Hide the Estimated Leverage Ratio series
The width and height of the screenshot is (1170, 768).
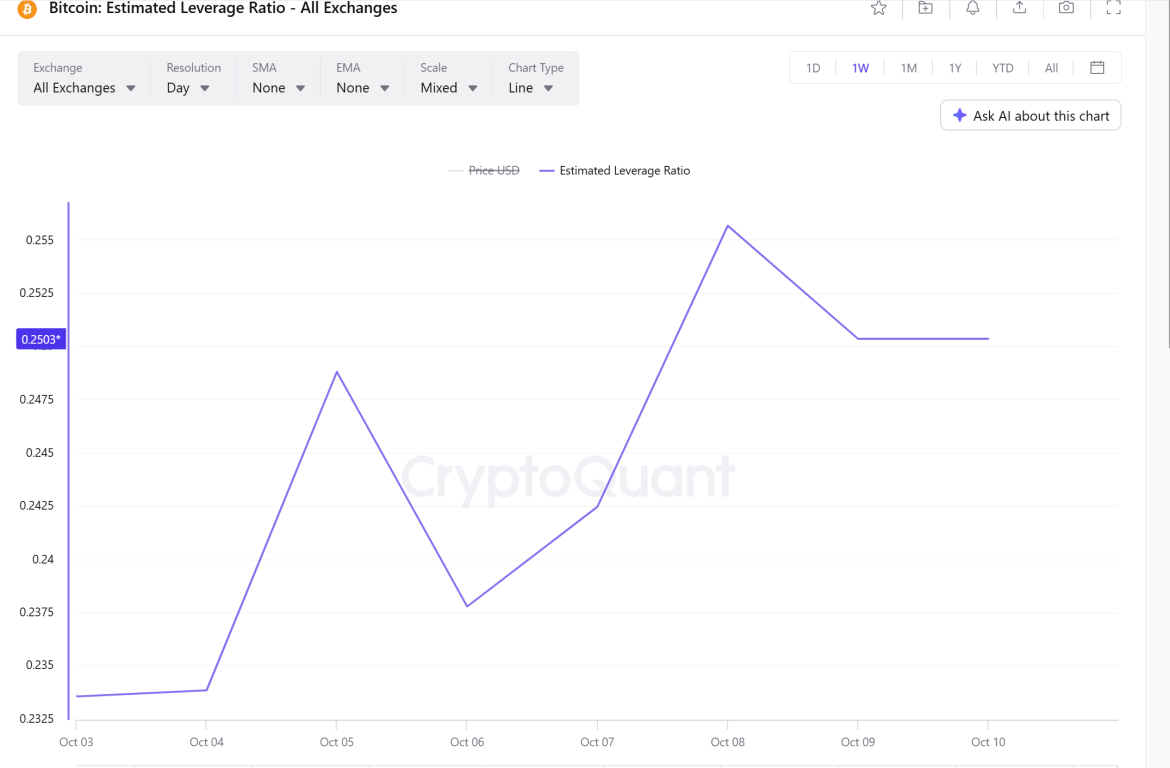(615, 171)
